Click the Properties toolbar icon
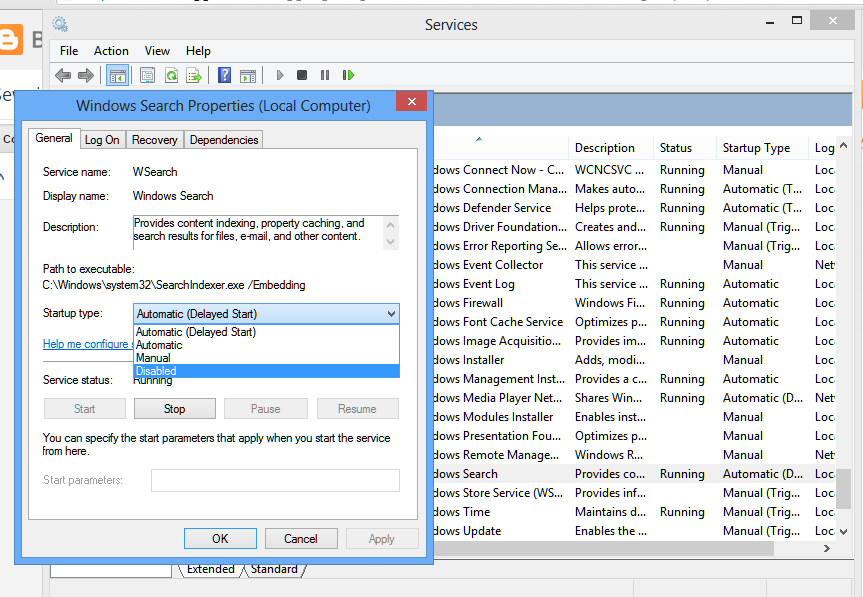863x597 pixels. (147, 75)
